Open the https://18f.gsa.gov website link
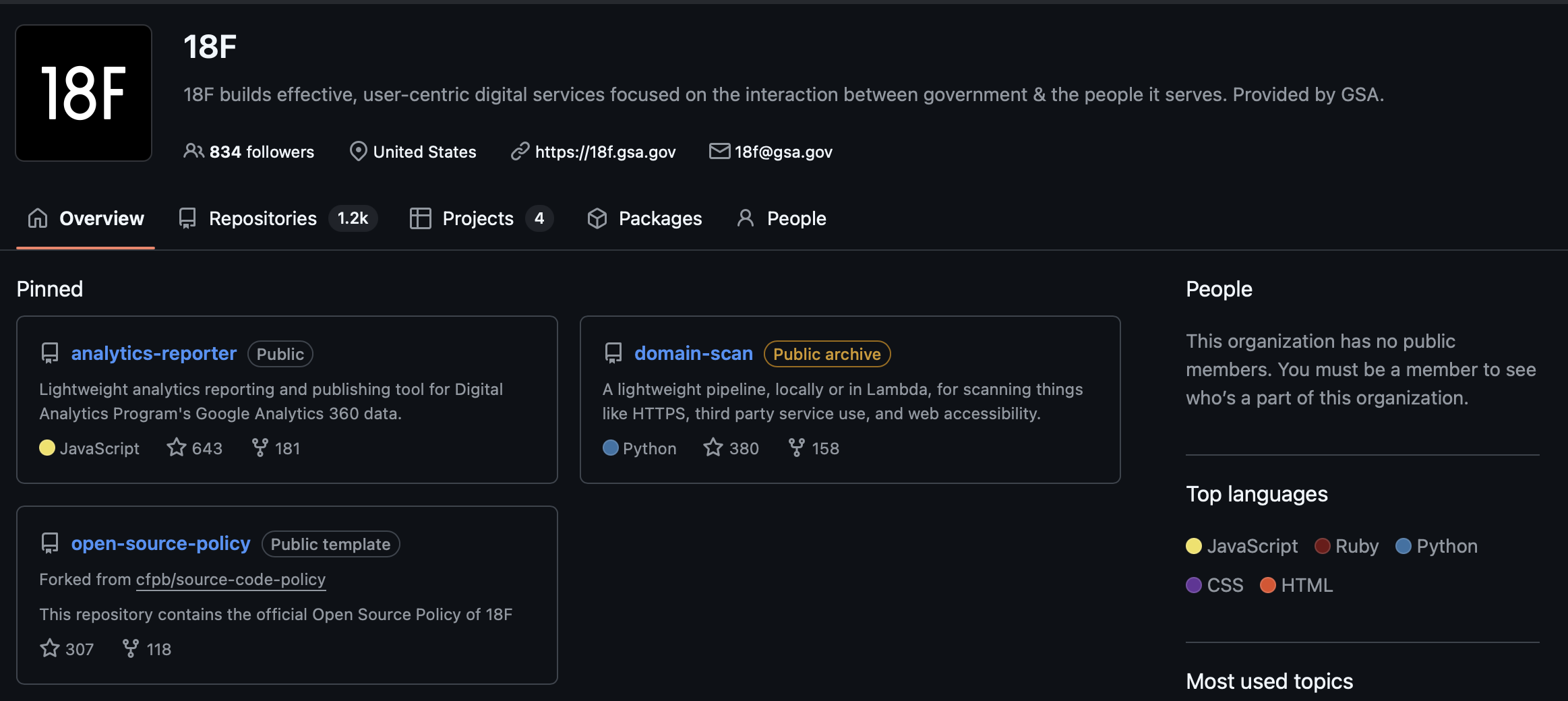 pos(605,152)
